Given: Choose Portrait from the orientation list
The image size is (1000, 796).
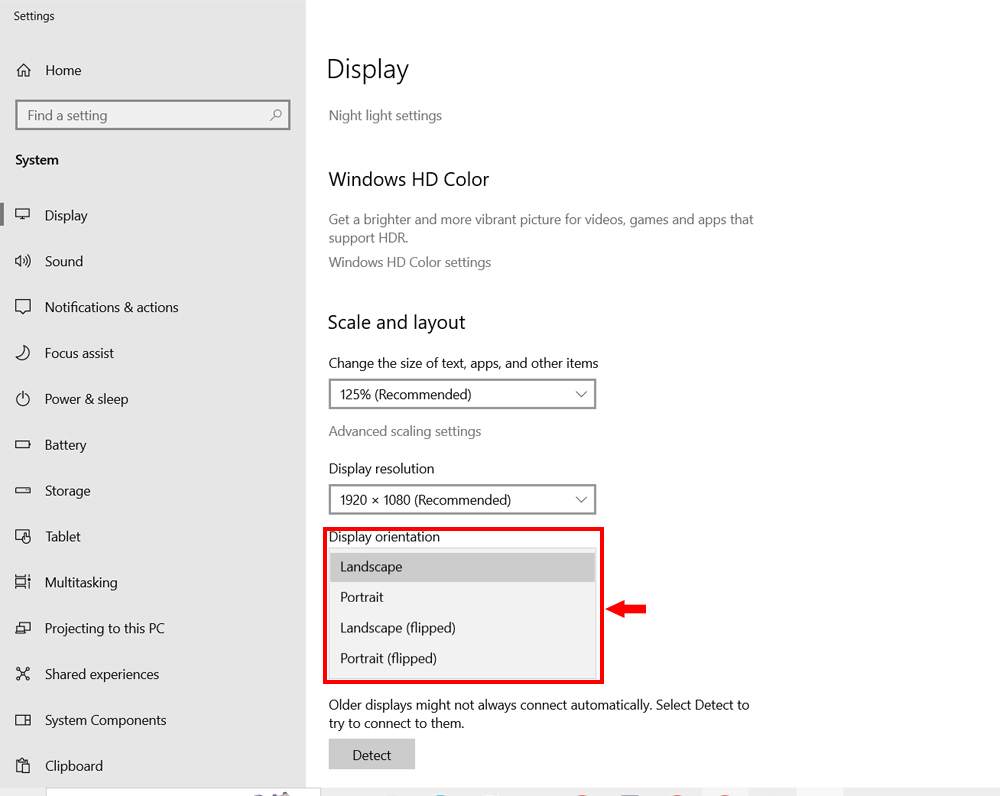Looking at the screenshot, I should (x=362, y=597).
